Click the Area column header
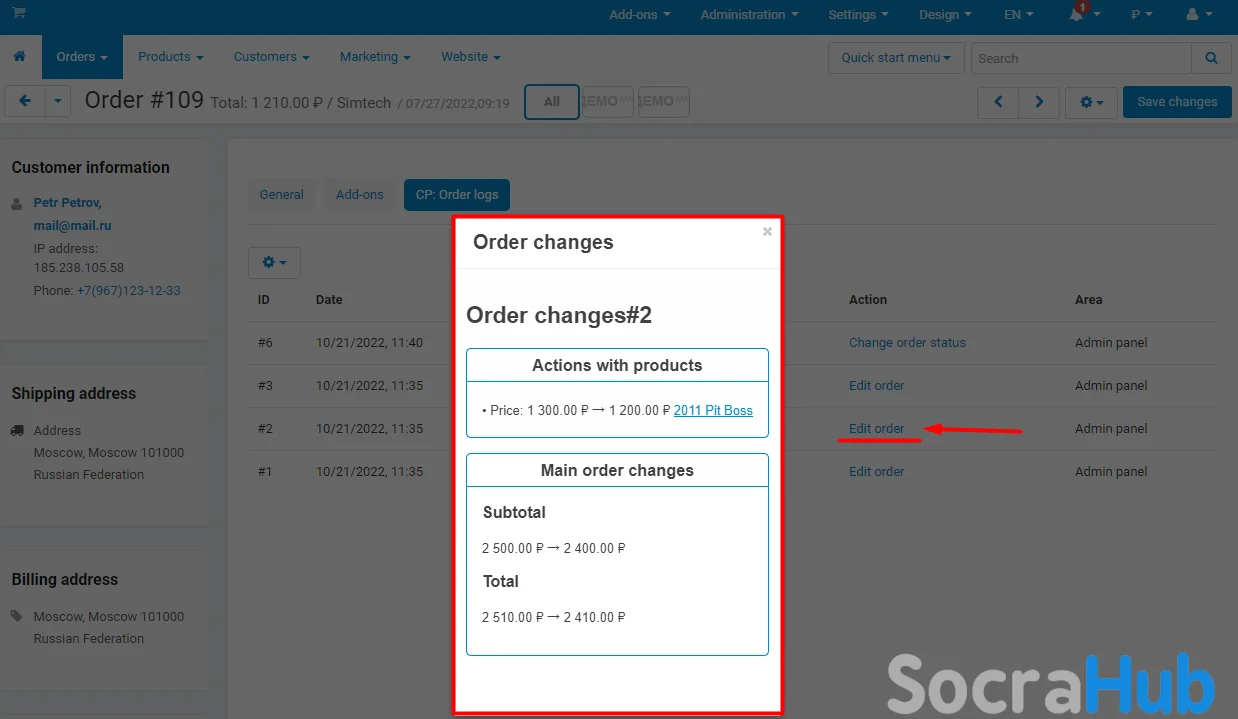This screenshot has width=1238, height=719. coord(1089,300)
